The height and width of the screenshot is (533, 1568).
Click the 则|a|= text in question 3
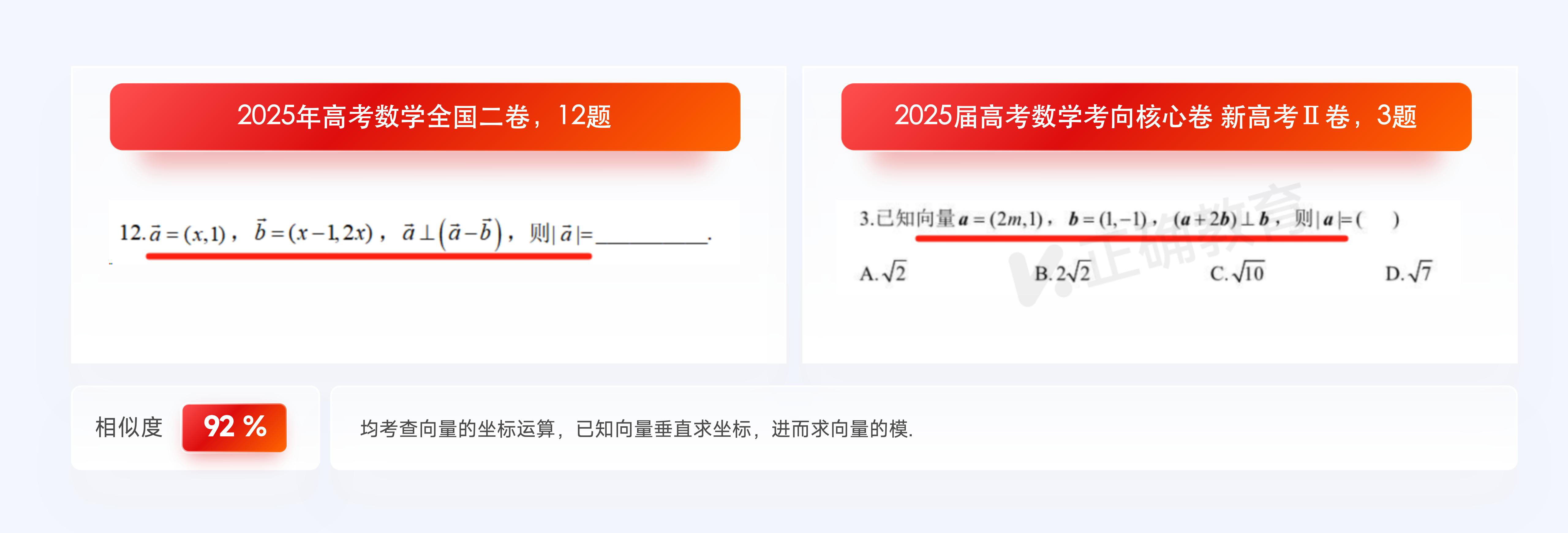[1322, 219]
